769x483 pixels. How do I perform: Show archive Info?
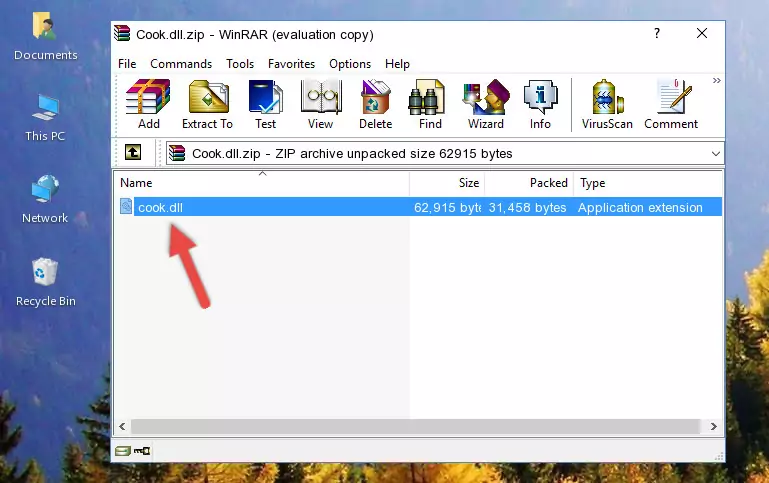pyautogui.click(x=540, y=104)
